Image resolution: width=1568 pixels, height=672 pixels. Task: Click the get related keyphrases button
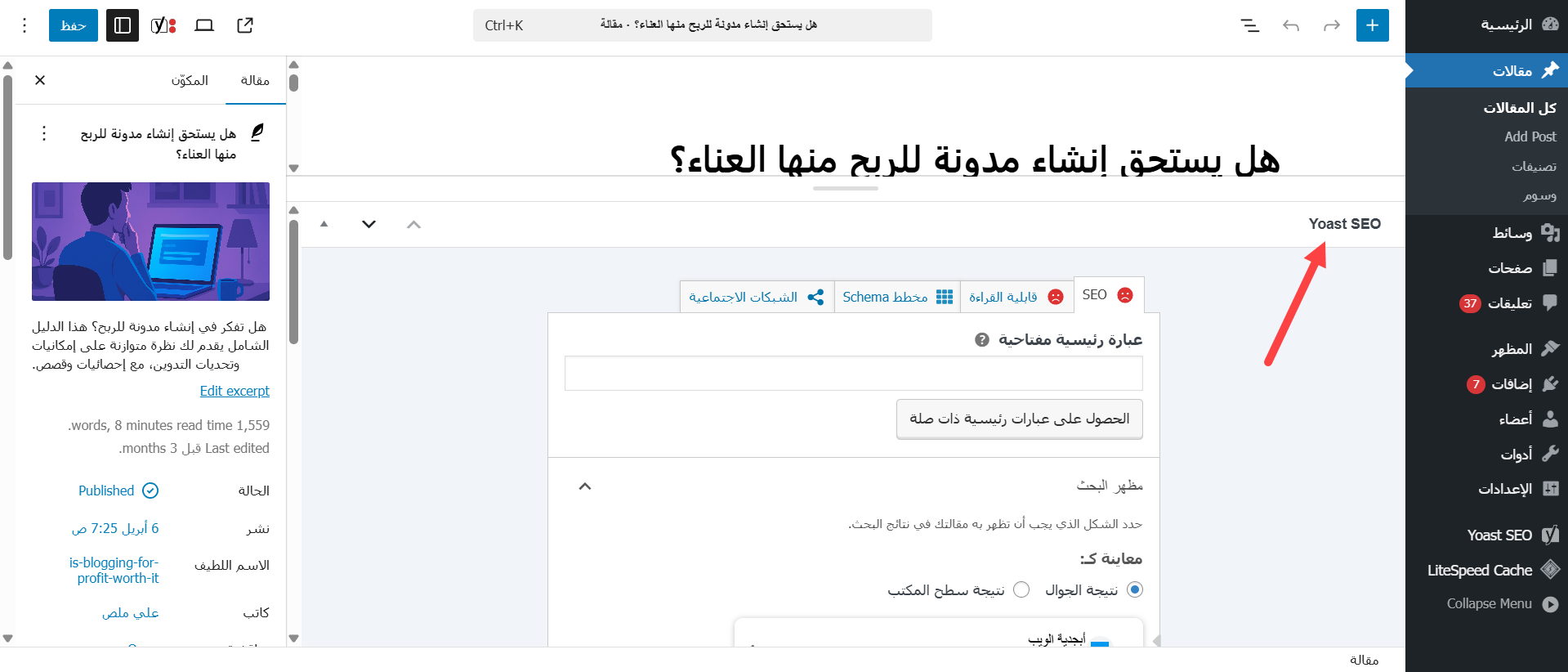click(x=1019, y=419)
